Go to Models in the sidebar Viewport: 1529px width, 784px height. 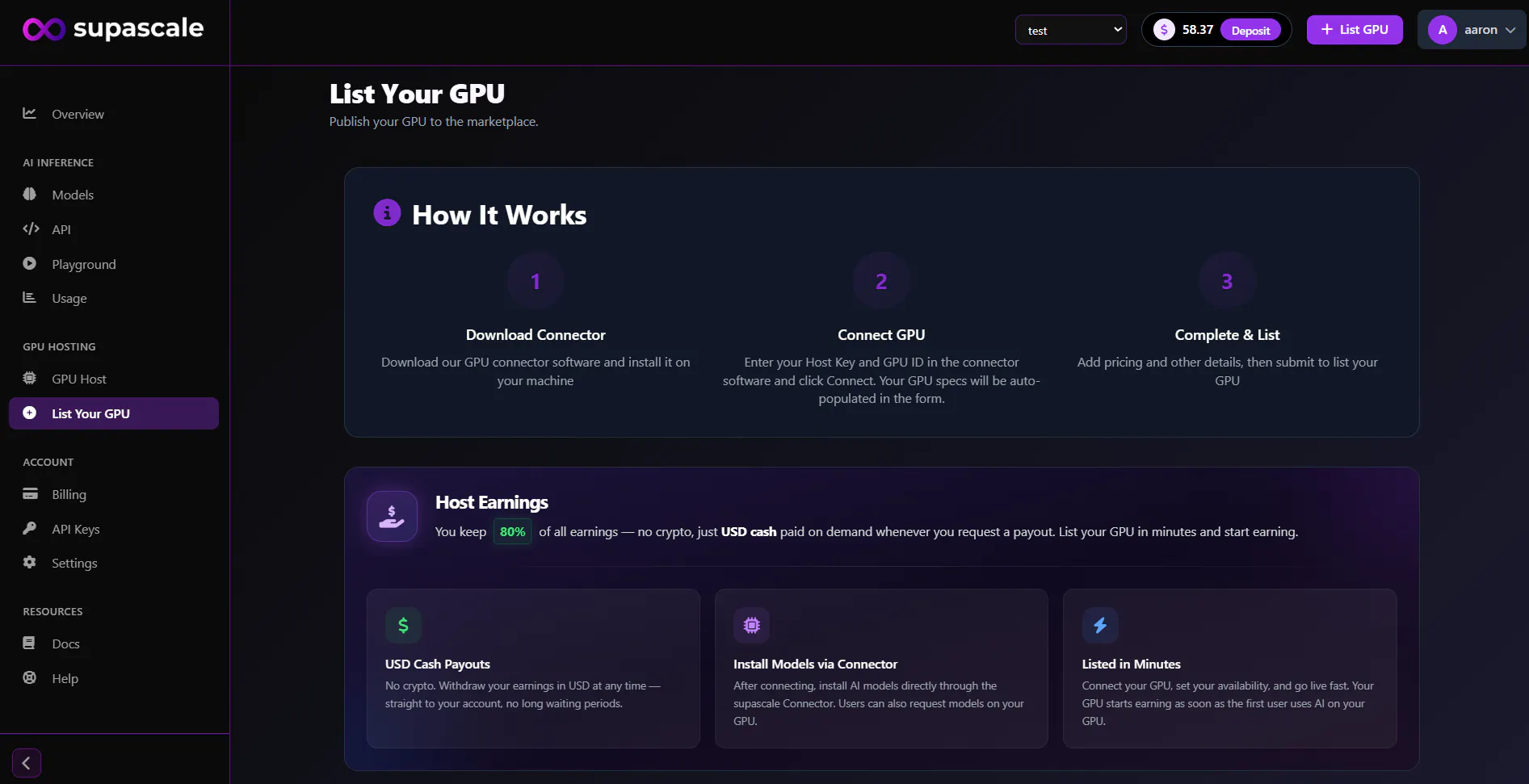click(114, 195)
